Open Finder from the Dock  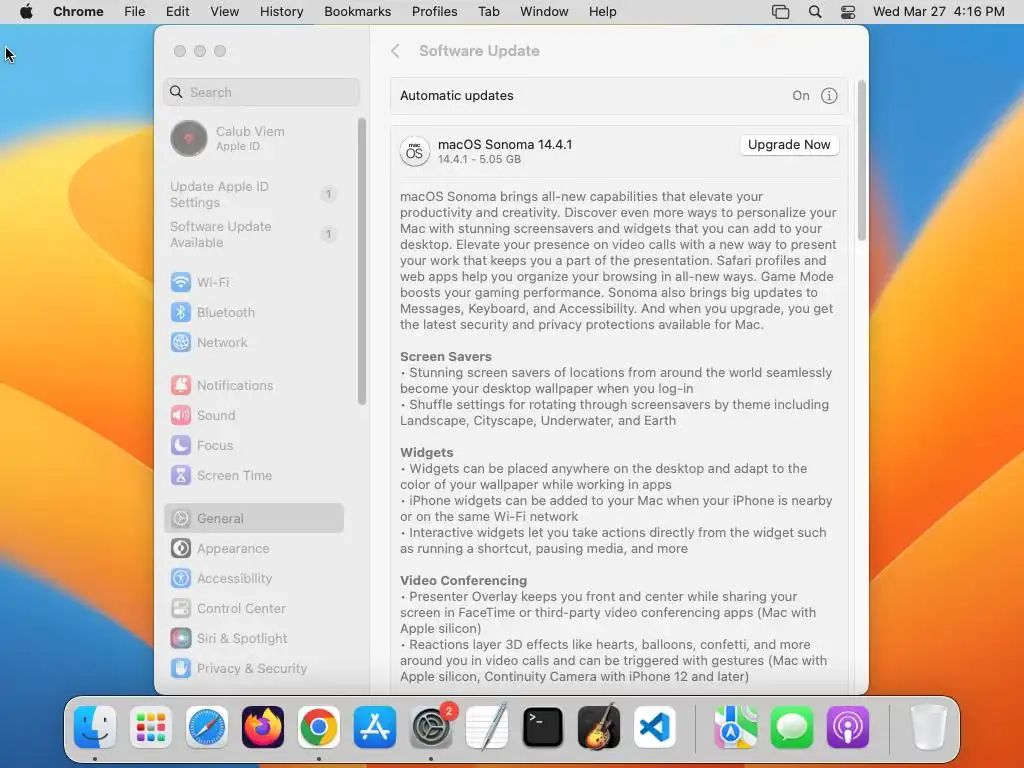point(95,727)
